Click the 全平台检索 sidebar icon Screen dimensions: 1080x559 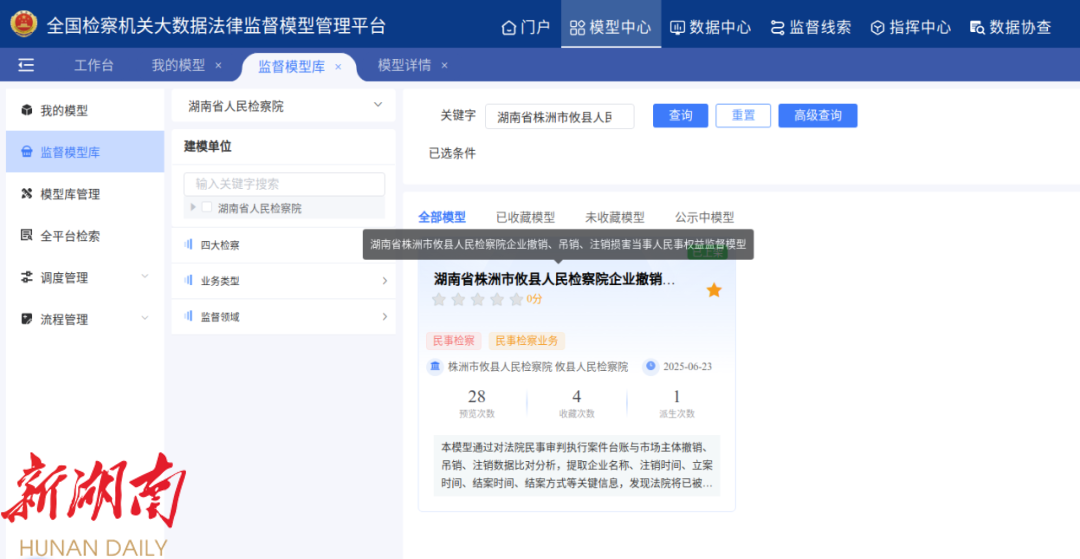(26, 236)
